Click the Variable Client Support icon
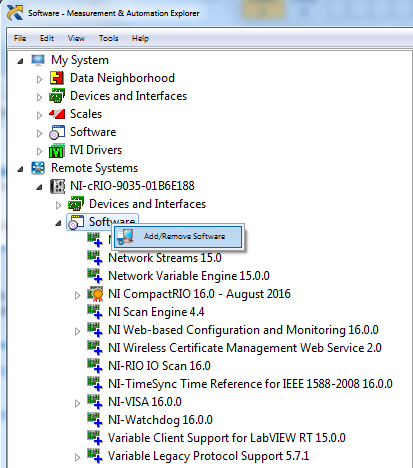 95,438
